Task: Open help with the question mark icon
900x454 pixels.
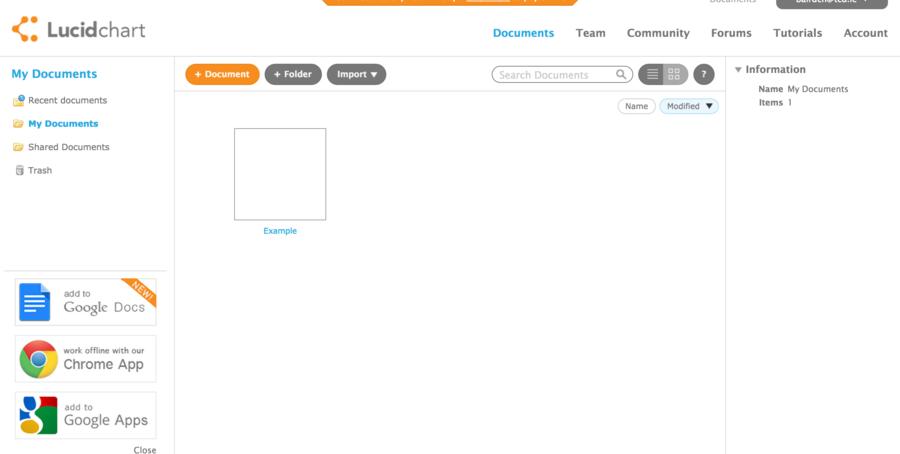Action: 704,75
